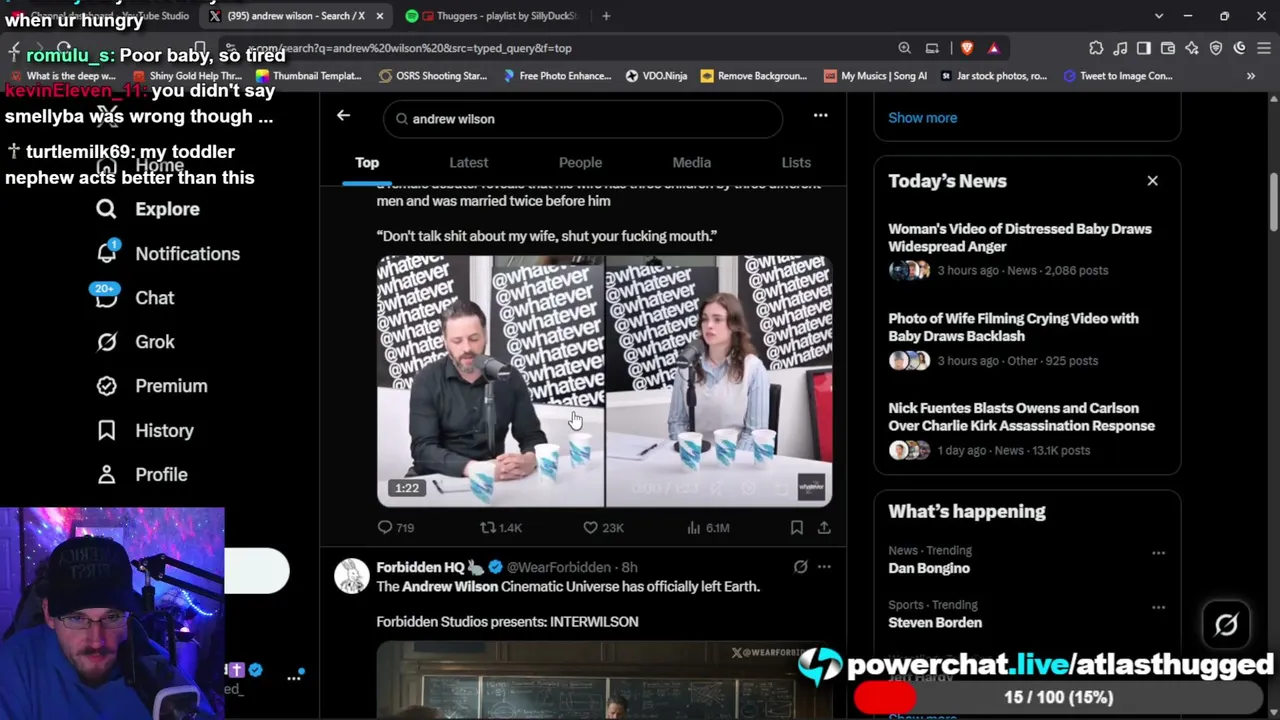Switch to the Latest search tab
1280x720 pixels.
(x=469, y=162)
